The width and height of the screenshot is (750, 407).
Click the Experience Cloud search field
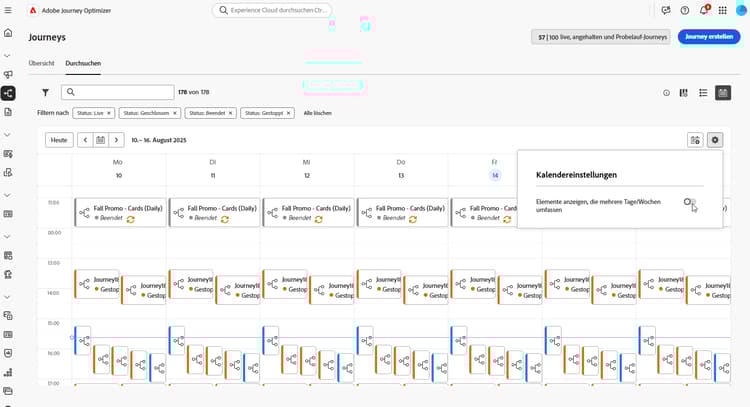point(272,10)
